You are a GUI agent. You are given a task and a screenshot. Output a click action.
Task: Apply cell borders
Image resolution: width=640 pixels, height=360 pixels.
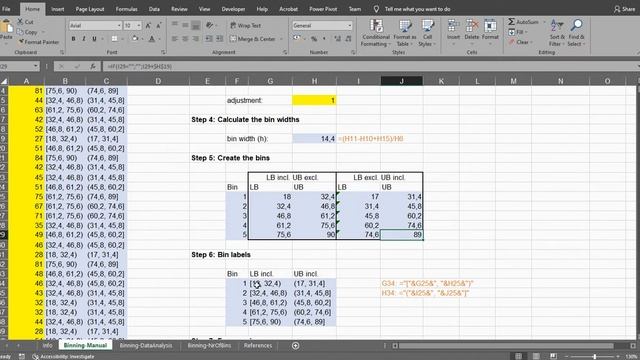click(114, 39)
